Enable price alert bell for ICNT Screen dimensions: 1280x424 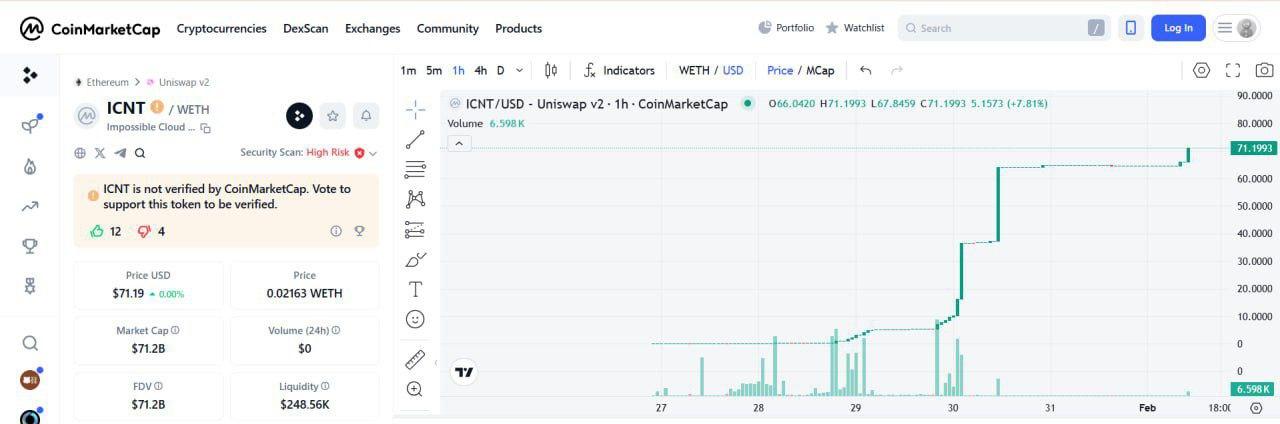pyautogui.click(x=366, y=116)
